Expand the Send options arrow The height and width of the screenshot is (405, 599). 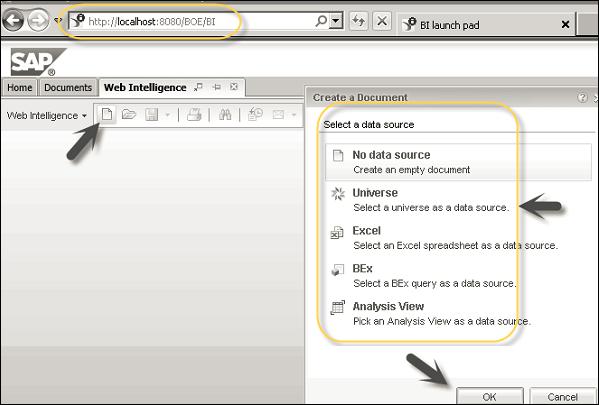294,115
